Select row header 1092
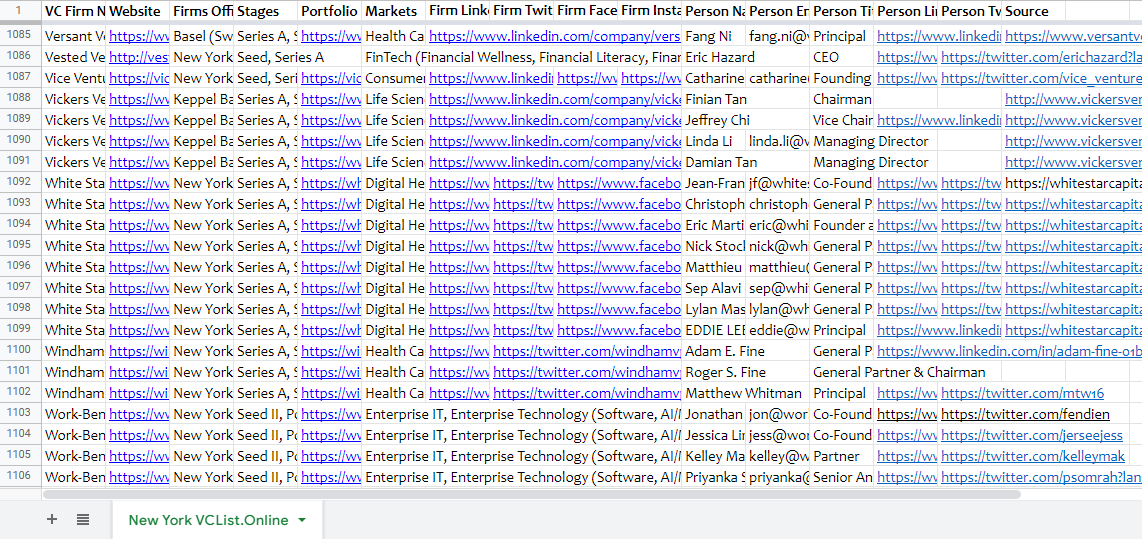Screen dimensions: 1142x539 tap(20, 181)
